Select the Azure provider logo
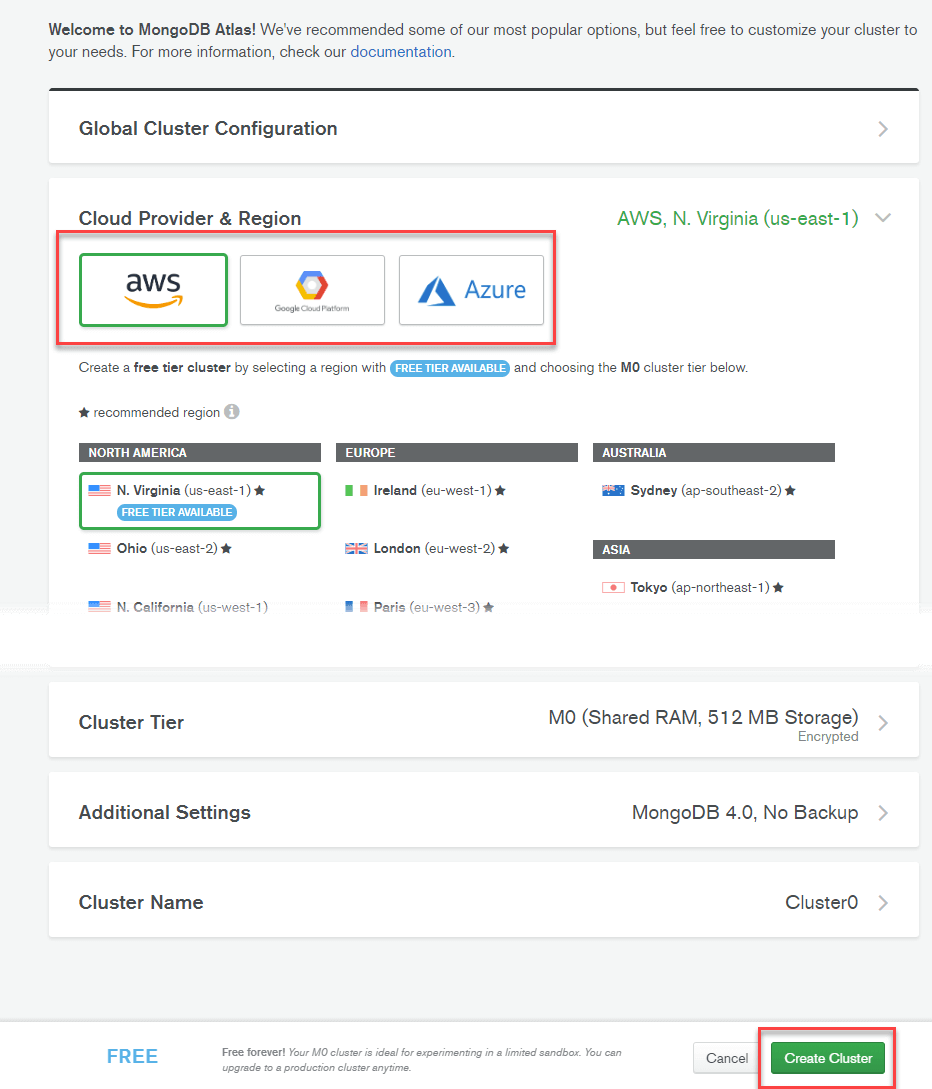This screenshot has height=1089, width=932. click(x=471, y=290)
